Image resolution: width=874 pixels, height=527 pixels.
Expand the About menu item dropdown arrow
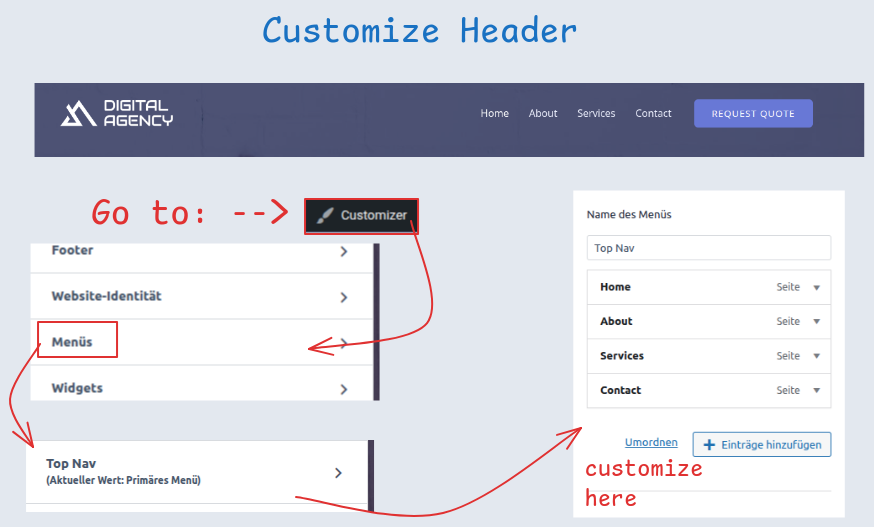816,322
